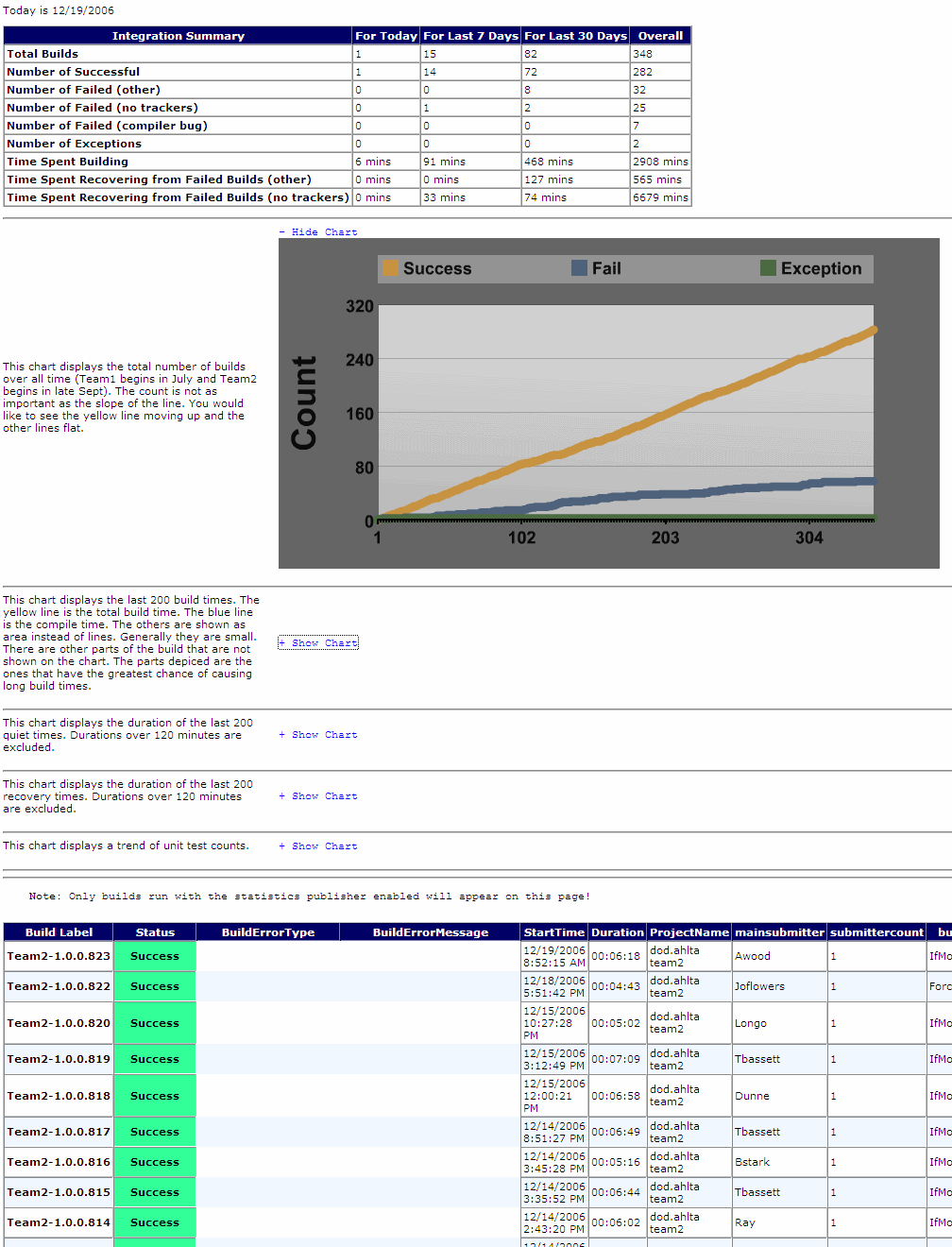
Task: Collapse the builds chart via Hide Chart
Action: [318, 232]
